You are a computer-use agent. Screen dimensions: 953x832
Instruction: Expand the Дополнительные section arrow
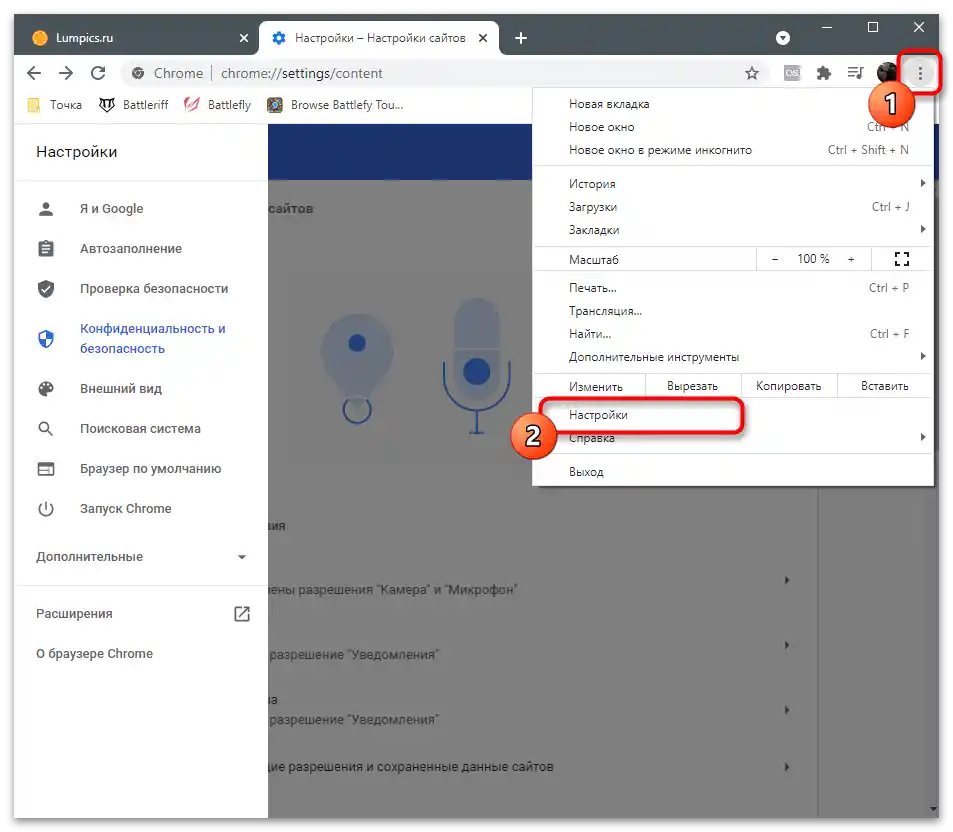pyautogui.click(x=242, y=557)
